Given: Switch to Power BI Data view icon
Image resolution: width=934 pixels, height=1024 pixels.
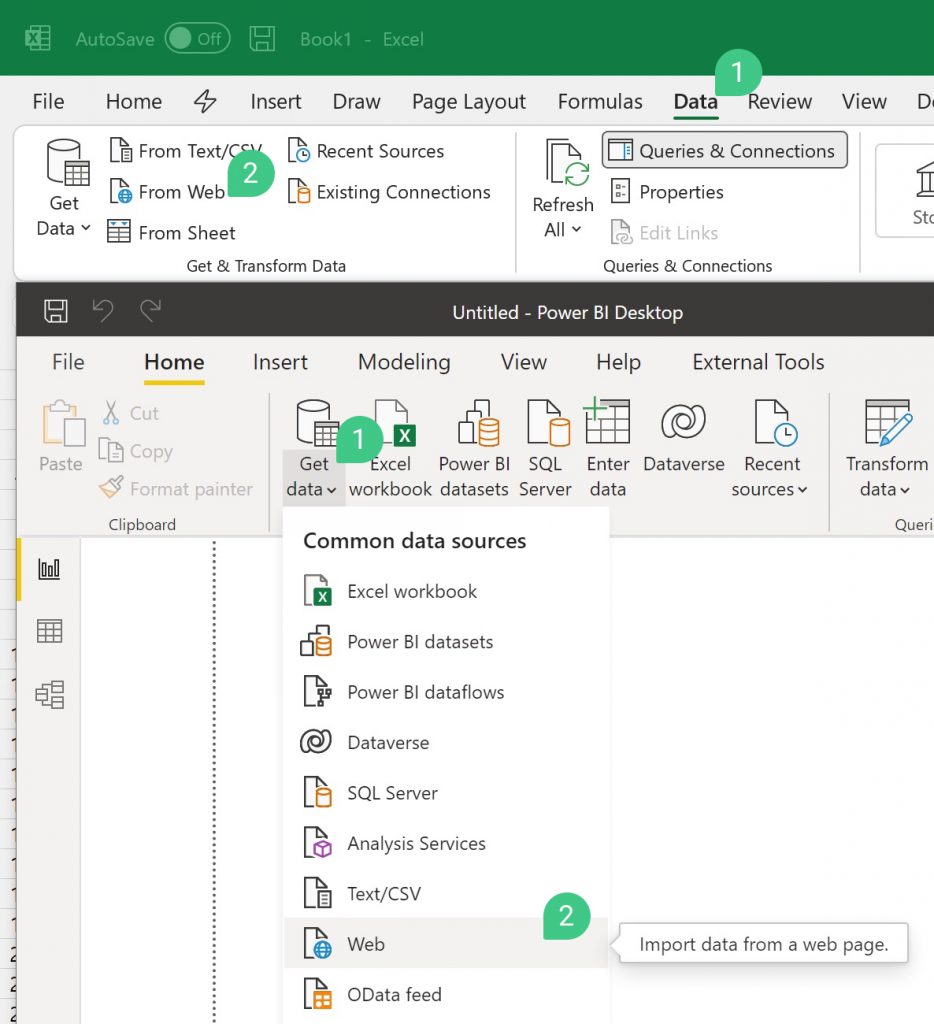Looking at the screenshot, I should [x=49, y=631].
